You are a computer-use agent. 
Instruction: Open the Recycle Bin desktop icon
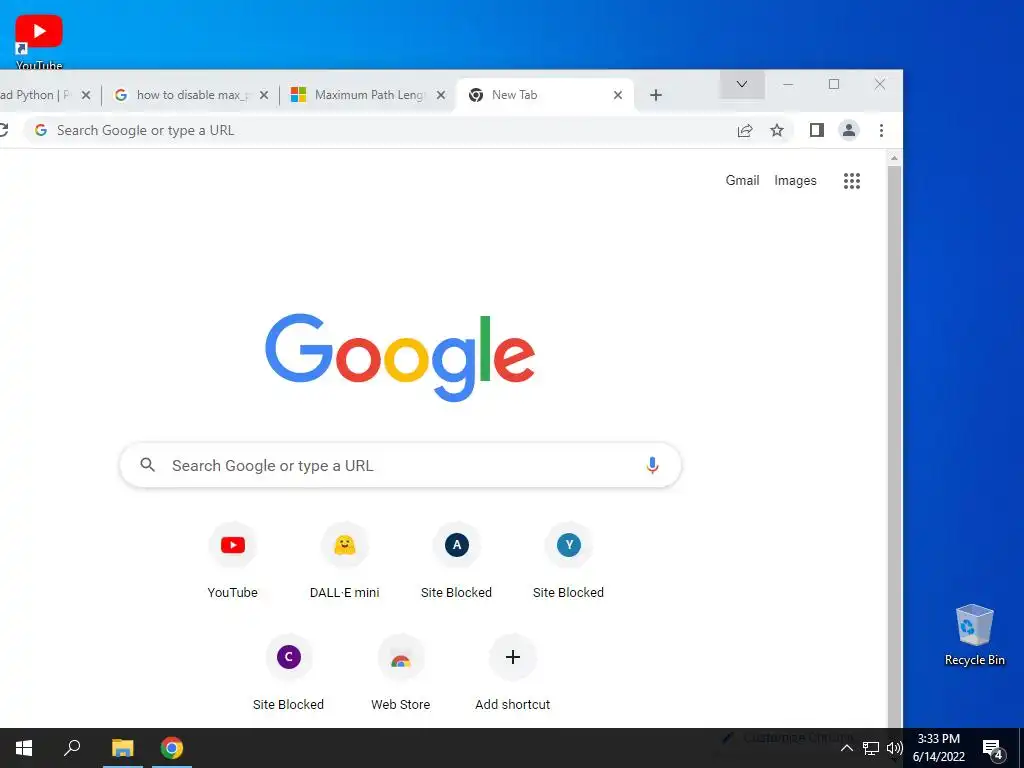coord(974,634)
